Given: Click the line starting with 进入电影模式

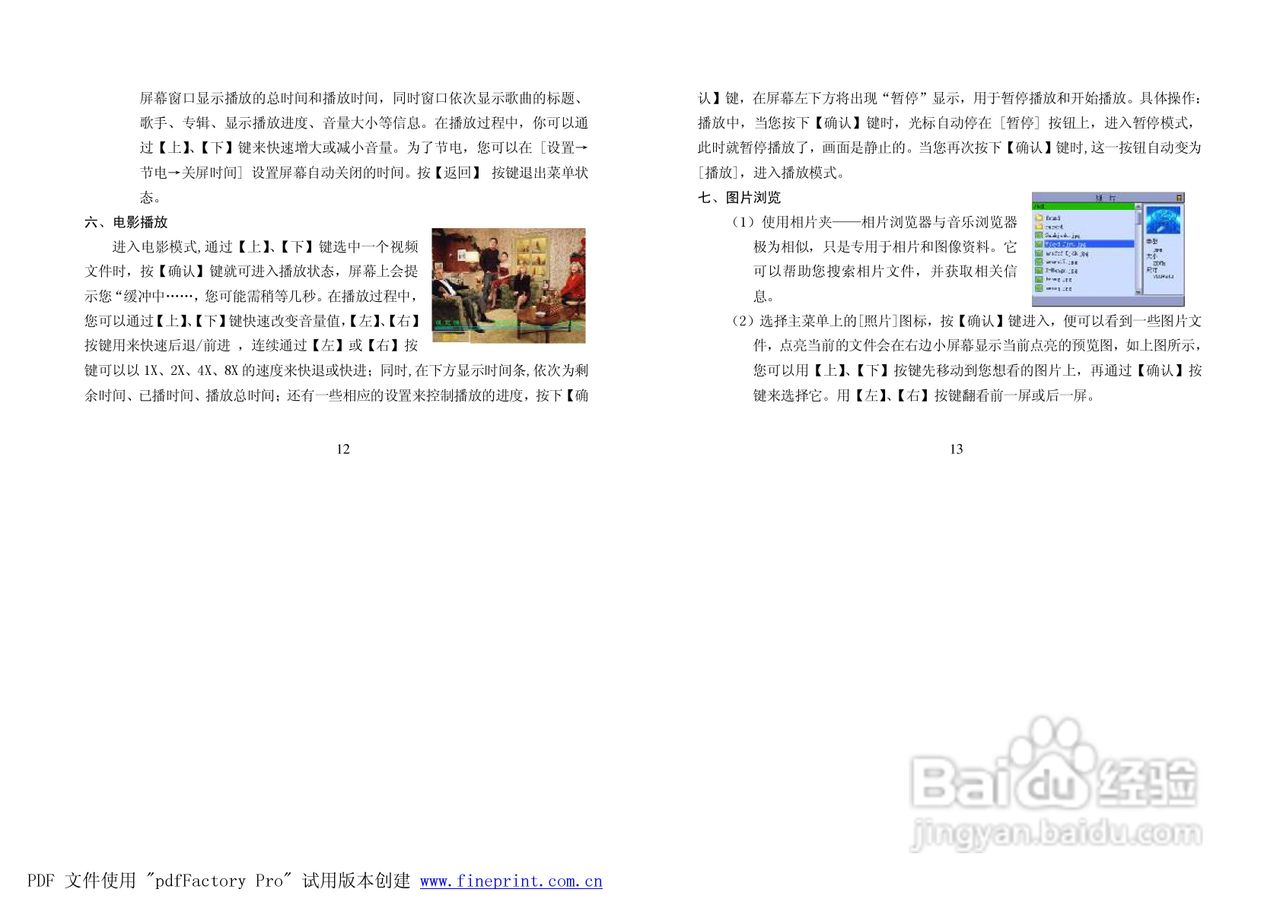Looking at the screenshot, I should [264, 246].
